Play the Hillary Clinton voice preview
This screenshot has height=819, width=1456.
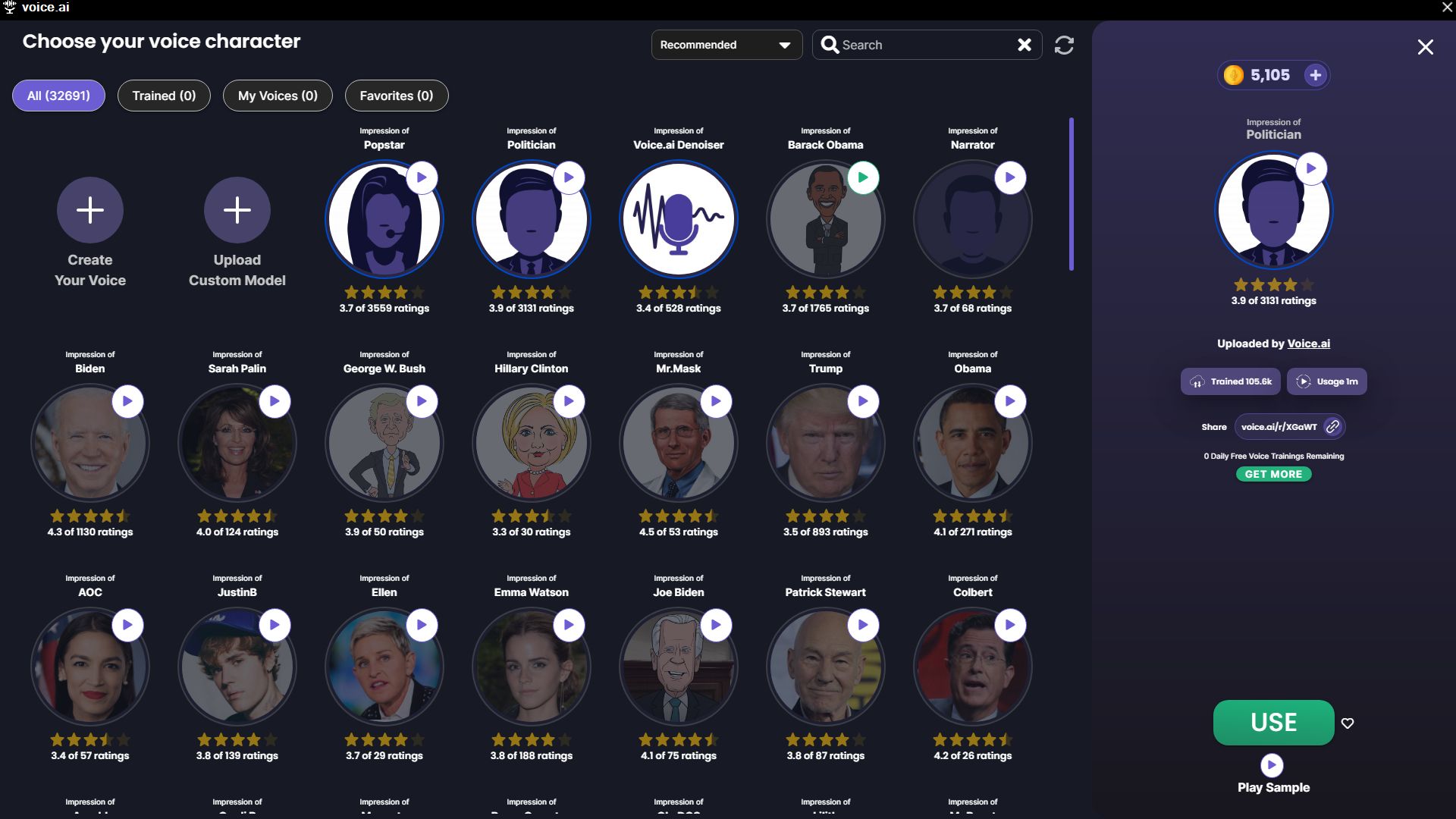point(569,401)
